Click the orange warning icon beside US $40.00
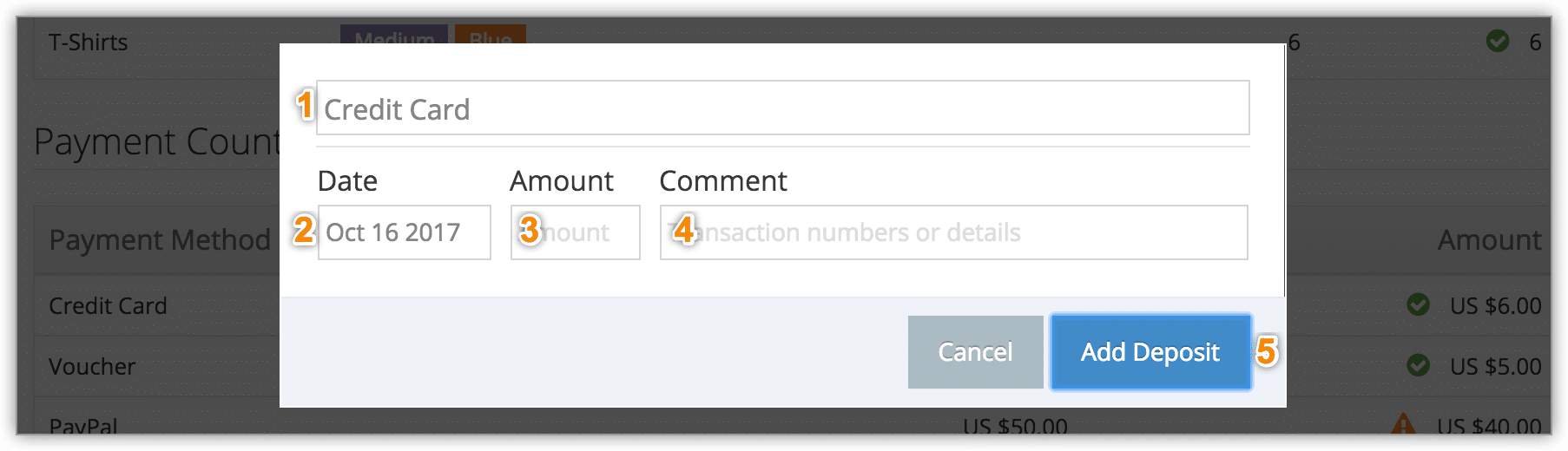The width and height of the screenshot is (1568, 451). (1403, 424)
